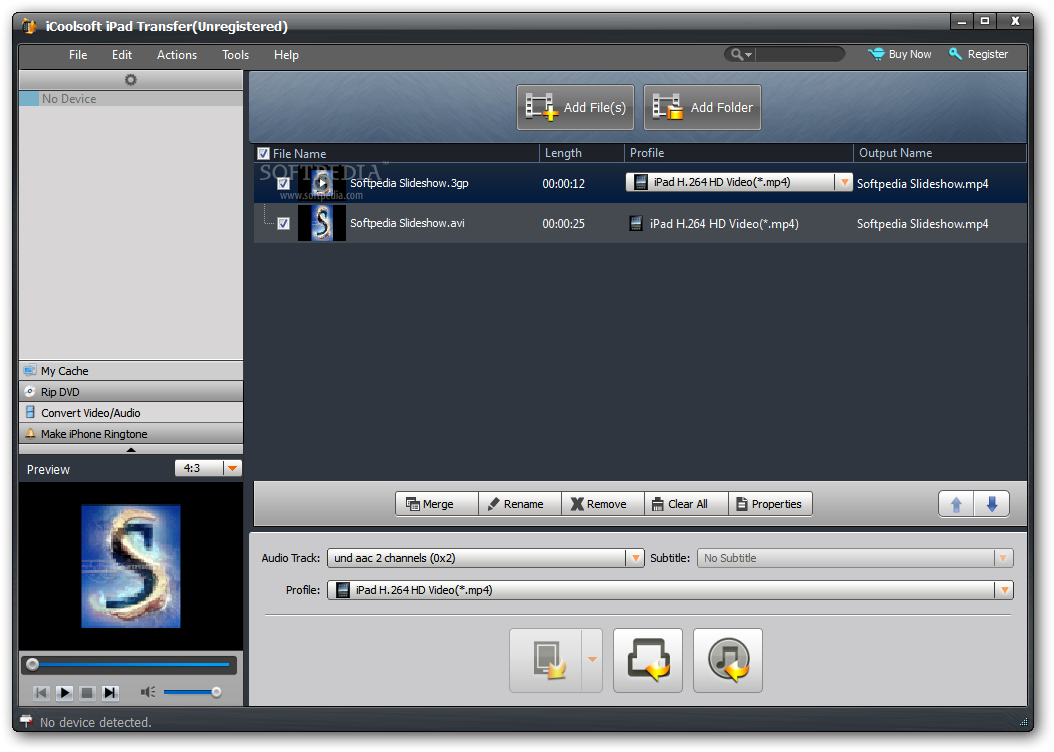This screenshot has height=752, width=1054.
Task: Open the Help menu
Action: tap(286, 55)
